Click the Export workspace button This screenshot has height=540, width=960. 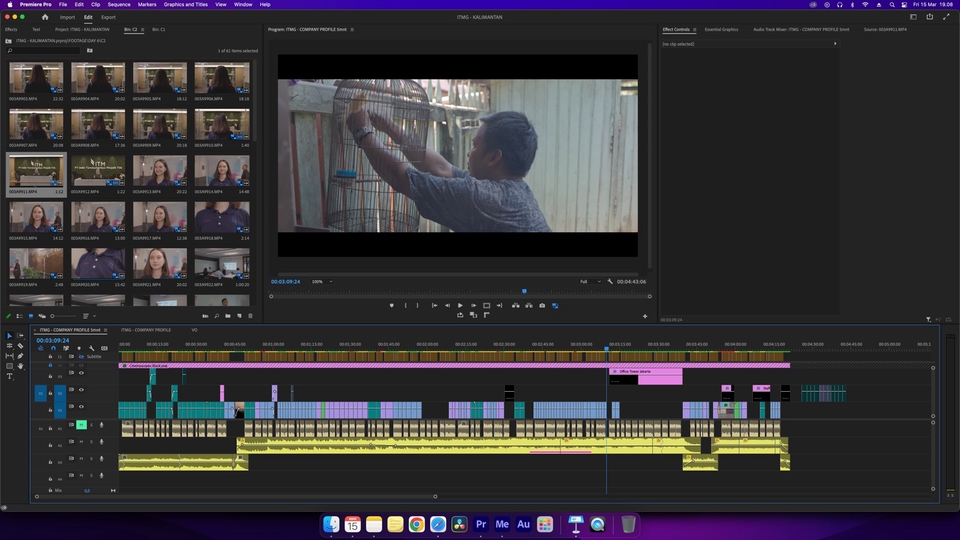click(x=108, y=17)
